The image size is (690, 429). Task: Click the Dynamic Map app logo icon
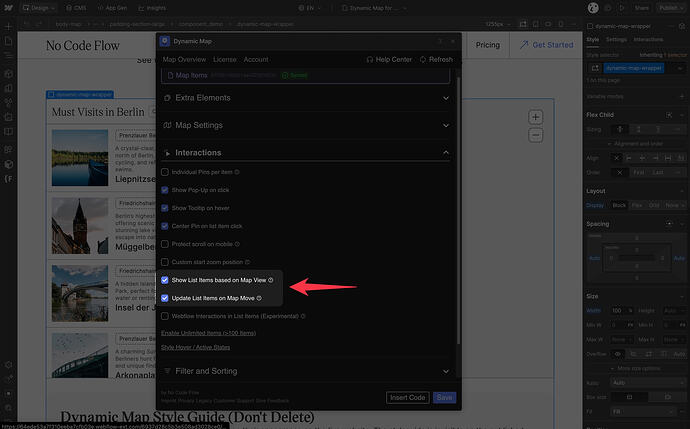coord(165,41)
